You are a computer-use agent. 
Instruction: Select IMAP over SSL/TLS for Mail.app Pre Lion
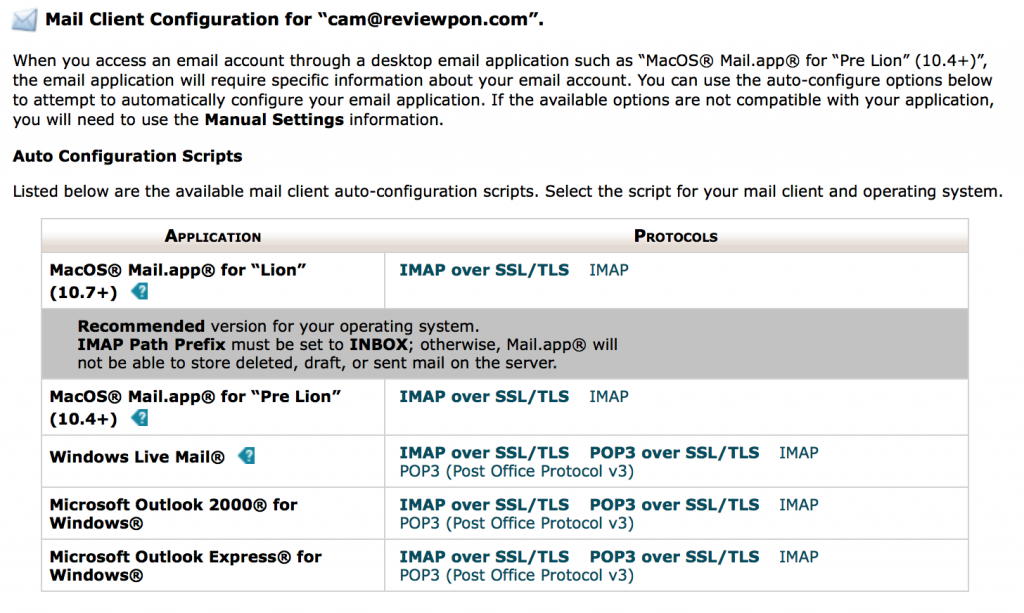[x=484, y=397]
